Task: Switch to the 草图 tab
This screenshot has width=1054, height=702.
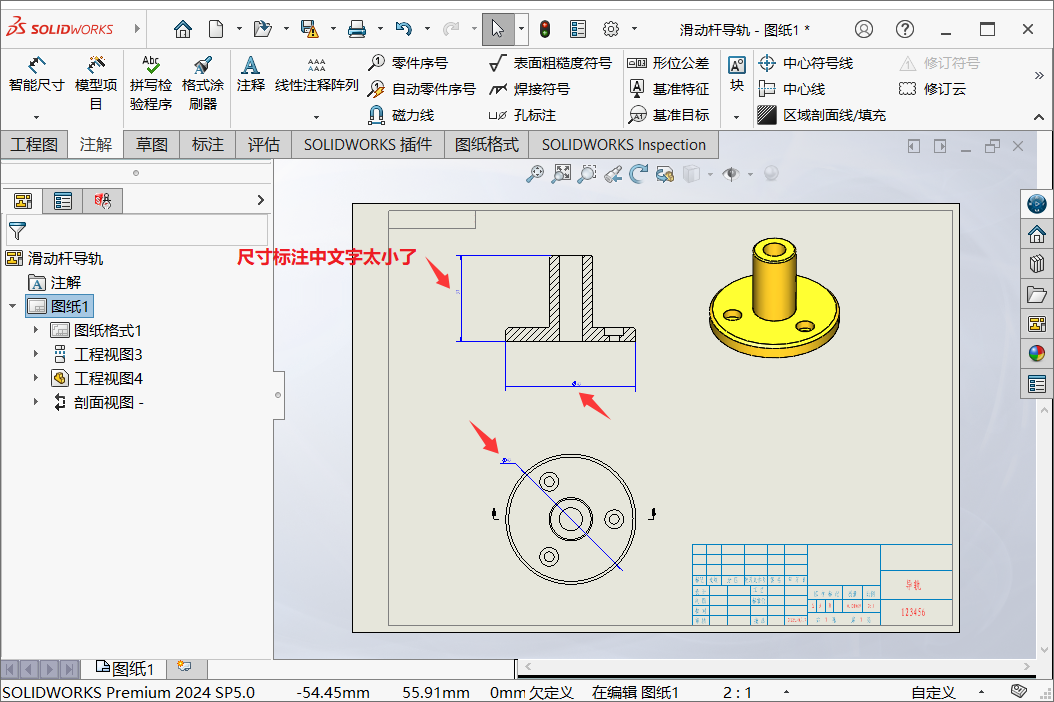Action: [152, 145]
